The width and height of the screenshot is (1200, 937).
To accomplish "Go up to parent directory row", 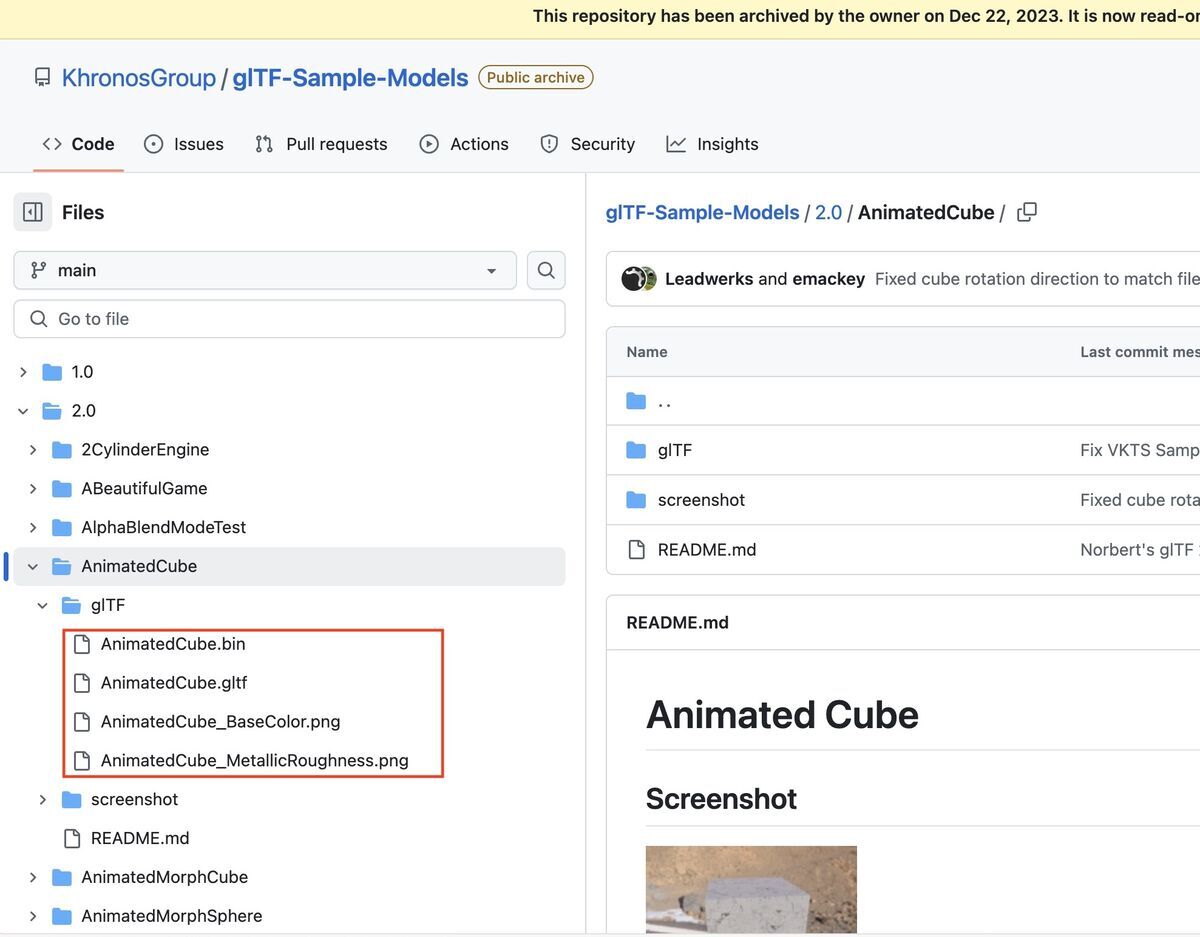I will [x=665, y=401].
